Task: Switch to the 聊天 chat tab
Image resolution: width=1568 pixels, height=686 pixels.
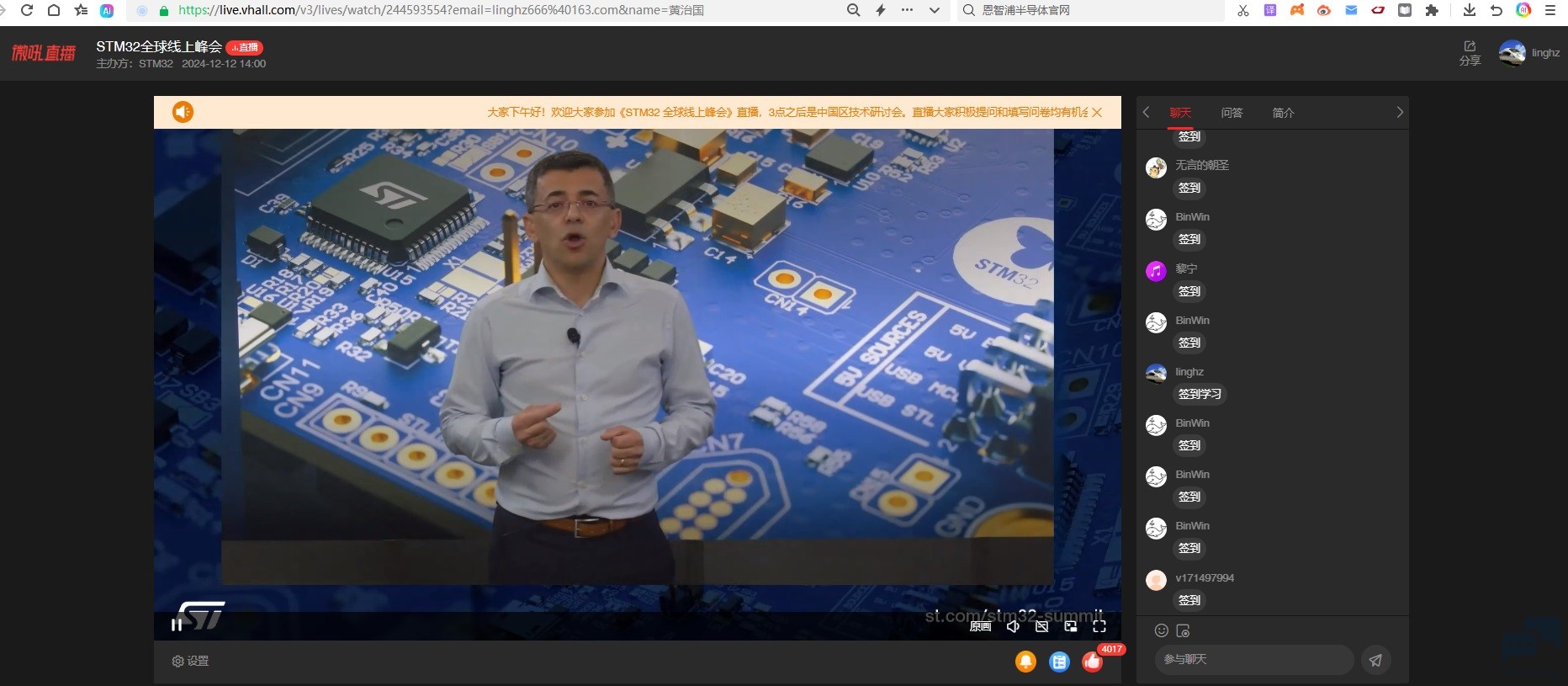Action: coord(1180,113)
